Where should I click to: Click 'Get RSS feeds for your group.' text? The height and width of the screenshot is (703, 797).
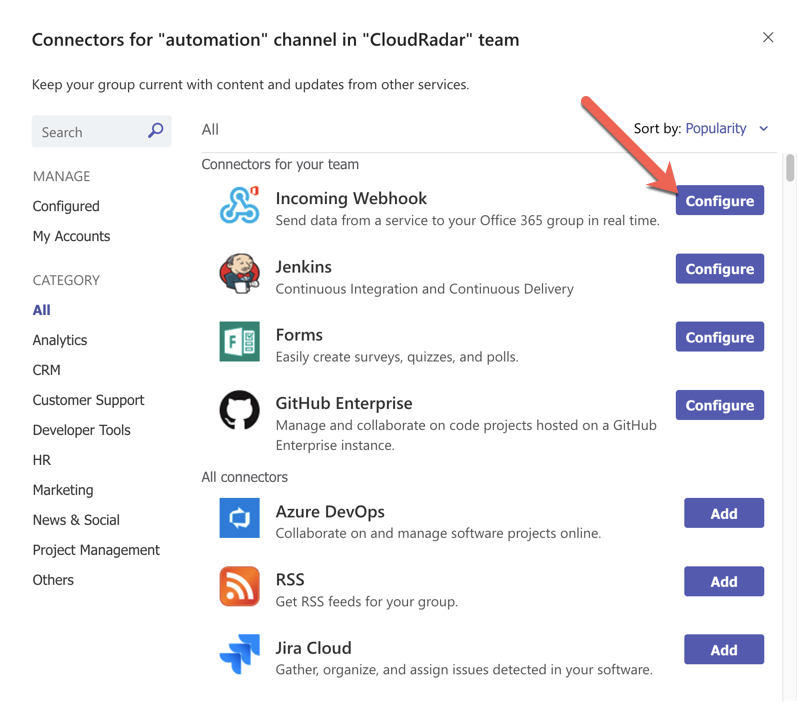tap(367, 602)
